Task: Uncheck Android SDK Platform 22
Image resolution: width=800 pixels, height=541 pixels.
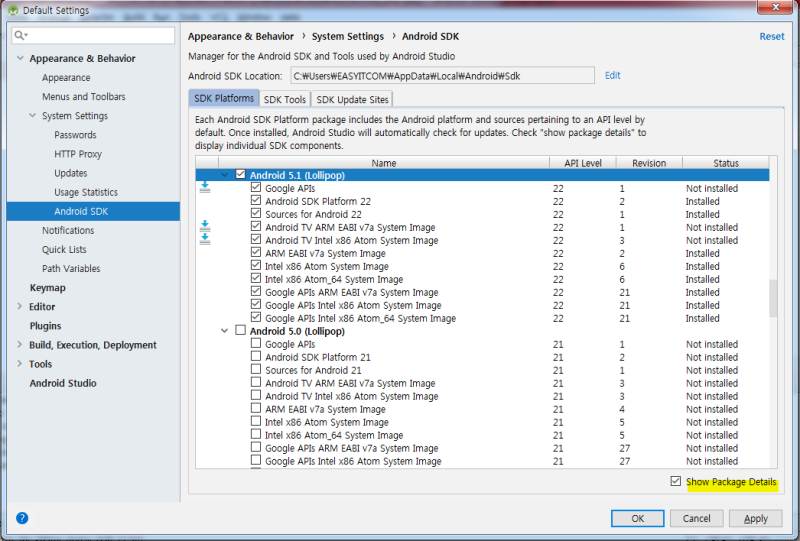Action: click(x=256, y=201)
